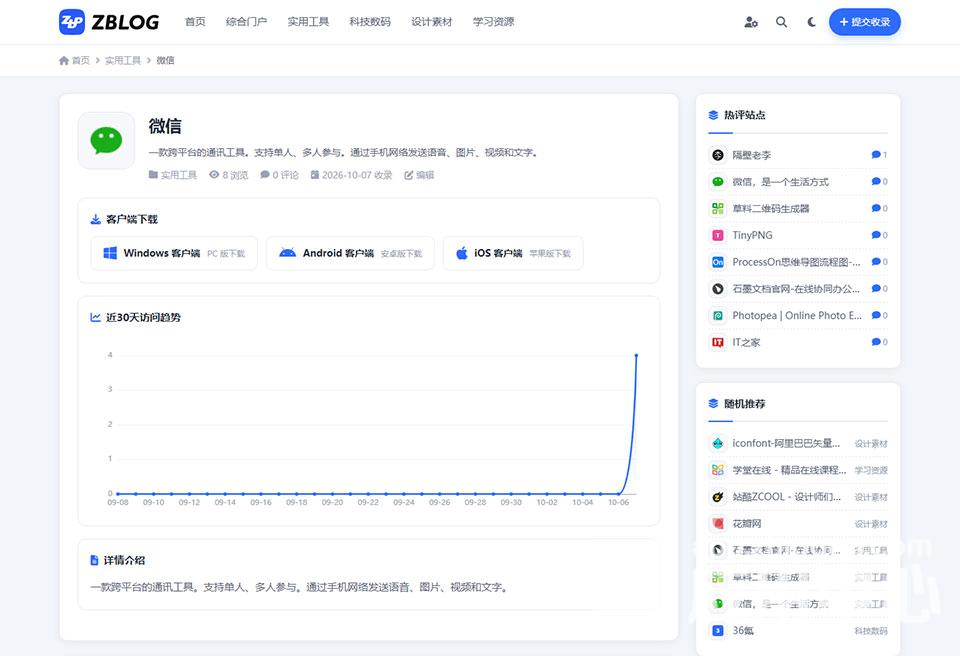
Task: Open 36氪 in 随机推荐
Action: pyautogui.click(x=743, y=630)
